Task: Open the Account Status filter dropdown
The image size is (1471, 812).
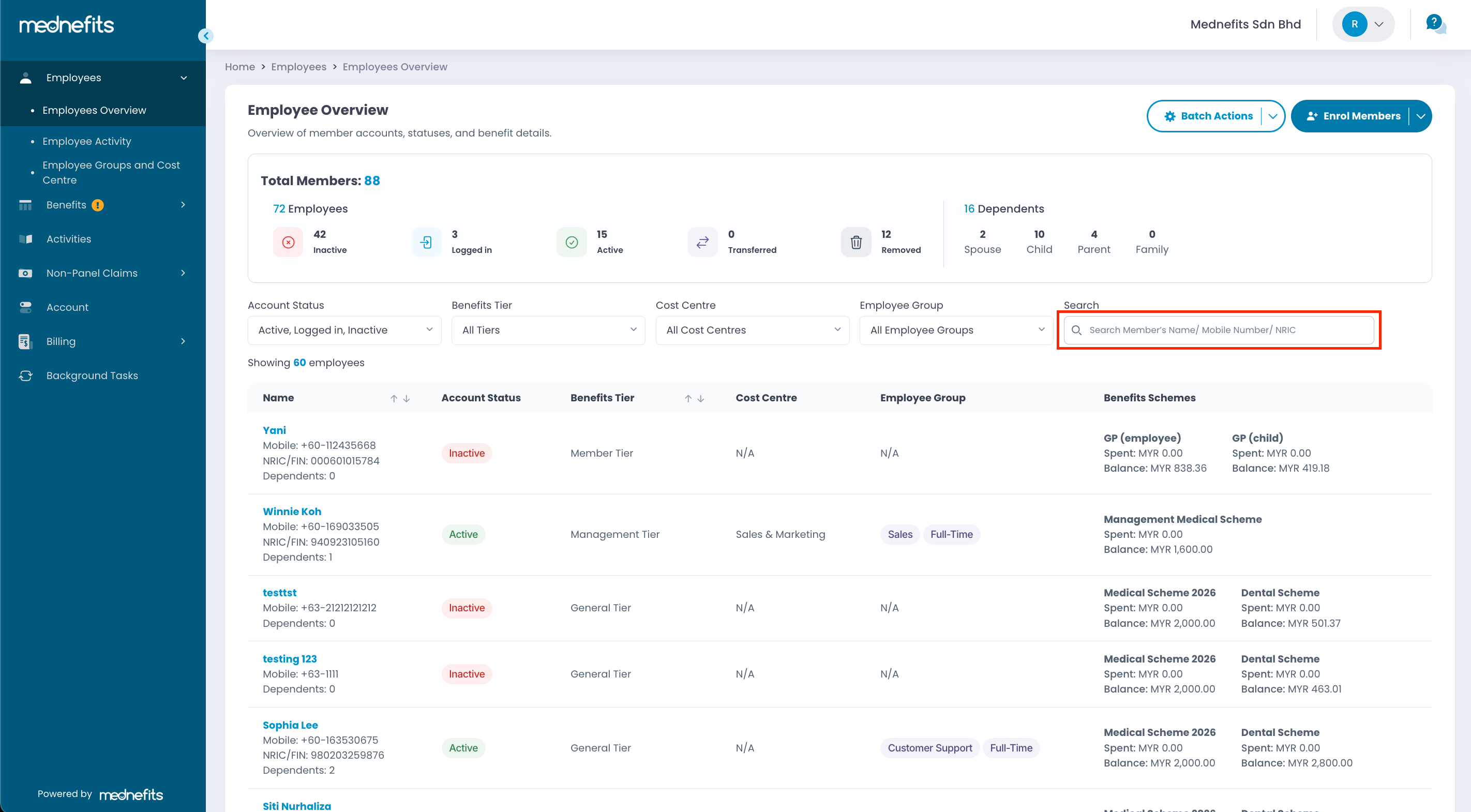Action: click(x=344, y=330)
